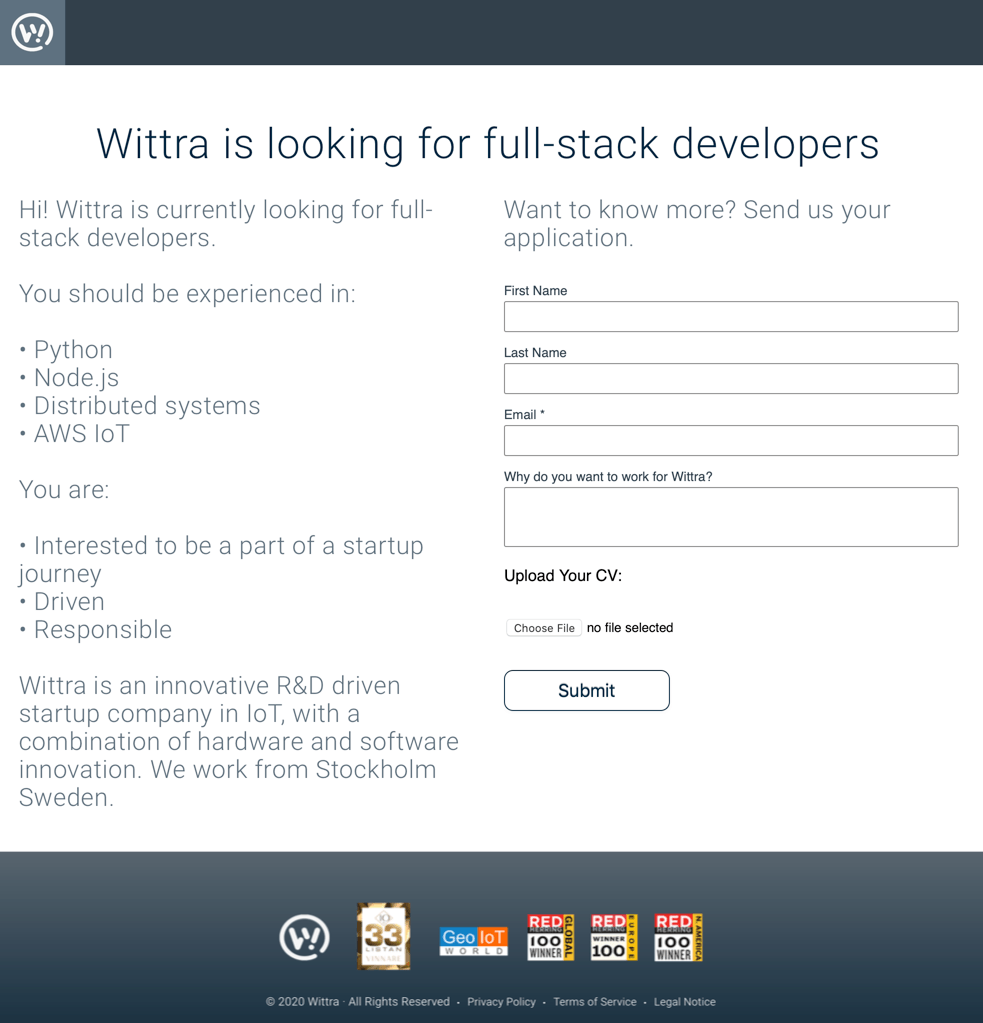
Task: Click the 'Want to know more? Send us your application.' text
Action: [x=697, y=224]
